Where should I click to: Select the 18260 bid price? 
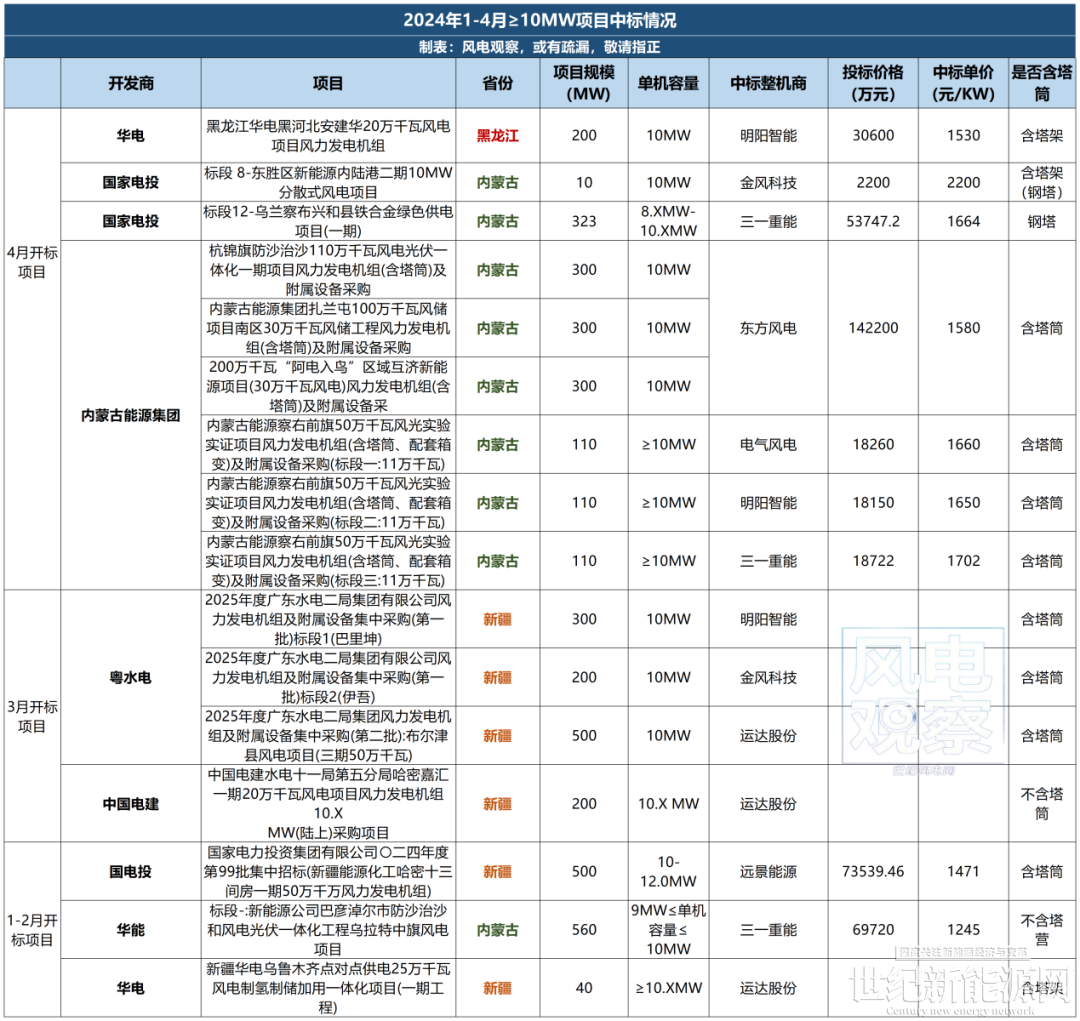pos(873,444)
